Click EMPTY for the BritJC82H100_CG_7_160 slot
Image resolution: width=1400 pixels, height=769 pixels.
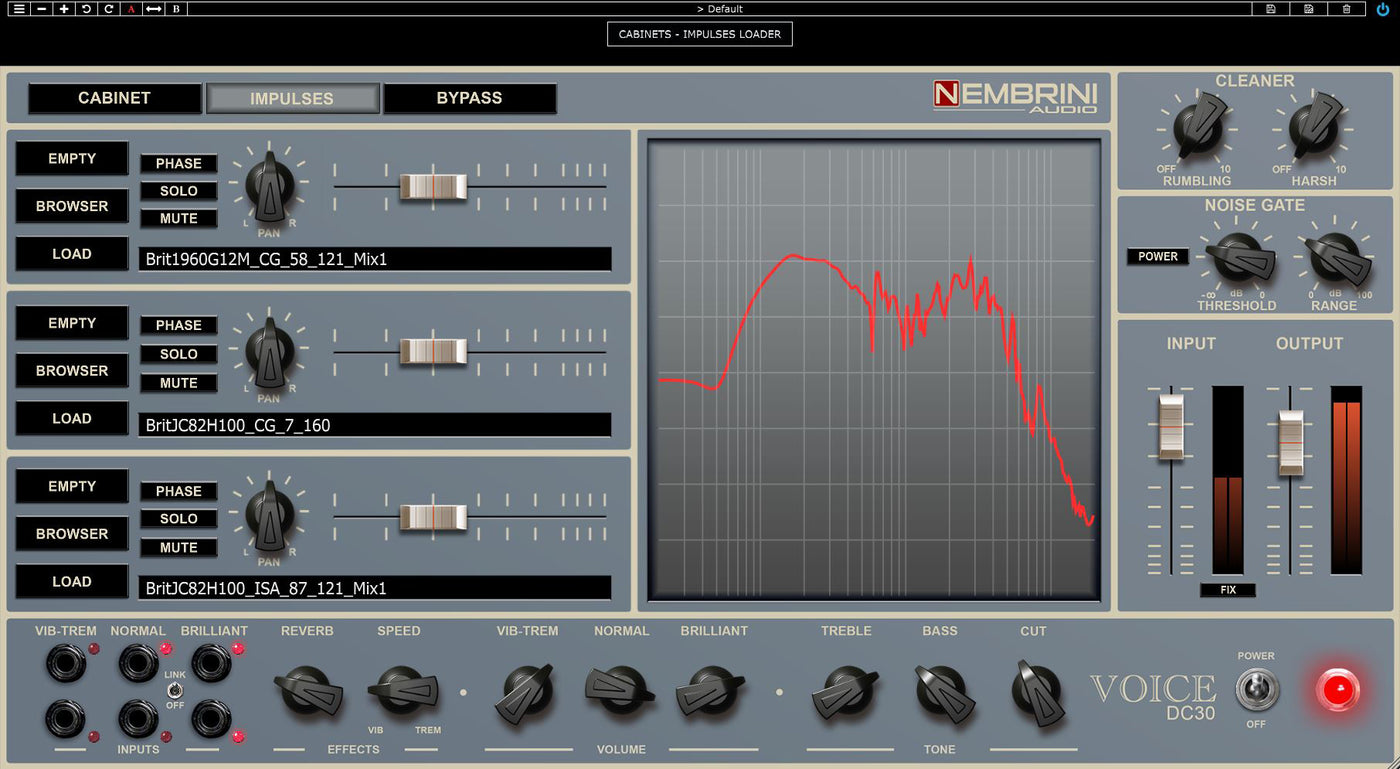click(72, 323)
